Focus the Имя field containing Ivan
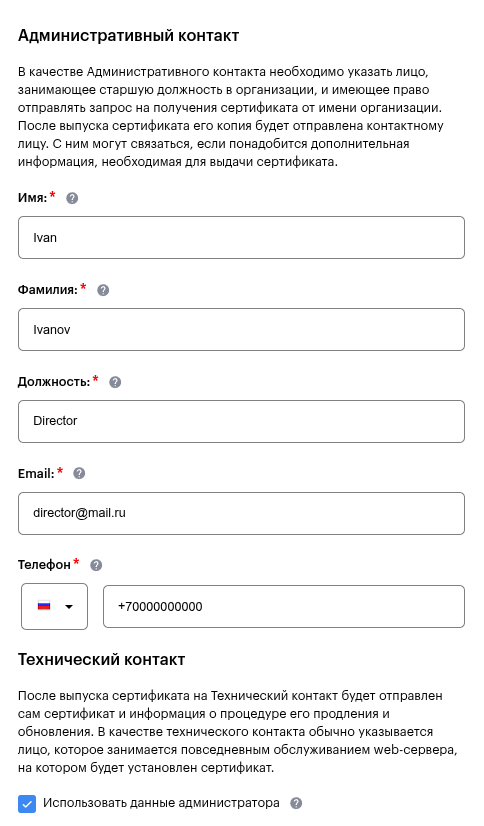Image resolution: width=484 pixels, height=826 pixels. (241, 238)
